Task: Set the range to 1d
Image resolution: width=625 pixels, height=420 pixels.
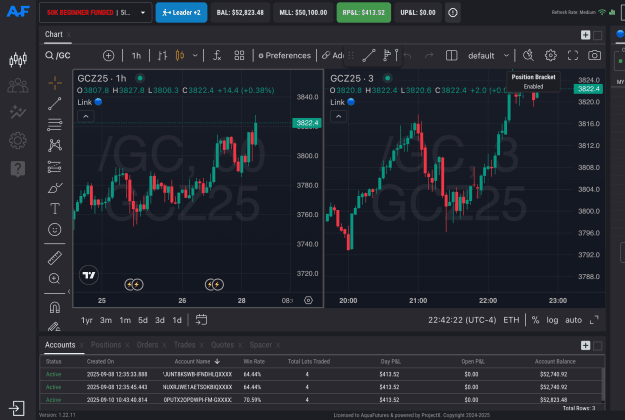Action: (x=177, y=320)
